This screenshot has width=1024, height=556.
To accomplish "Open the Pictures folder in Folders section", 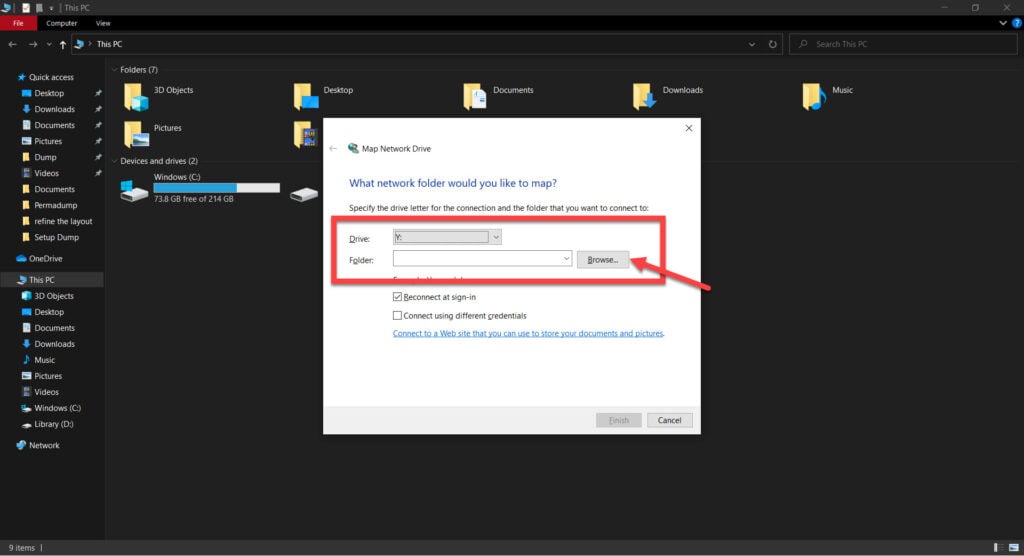I will 136,135.
